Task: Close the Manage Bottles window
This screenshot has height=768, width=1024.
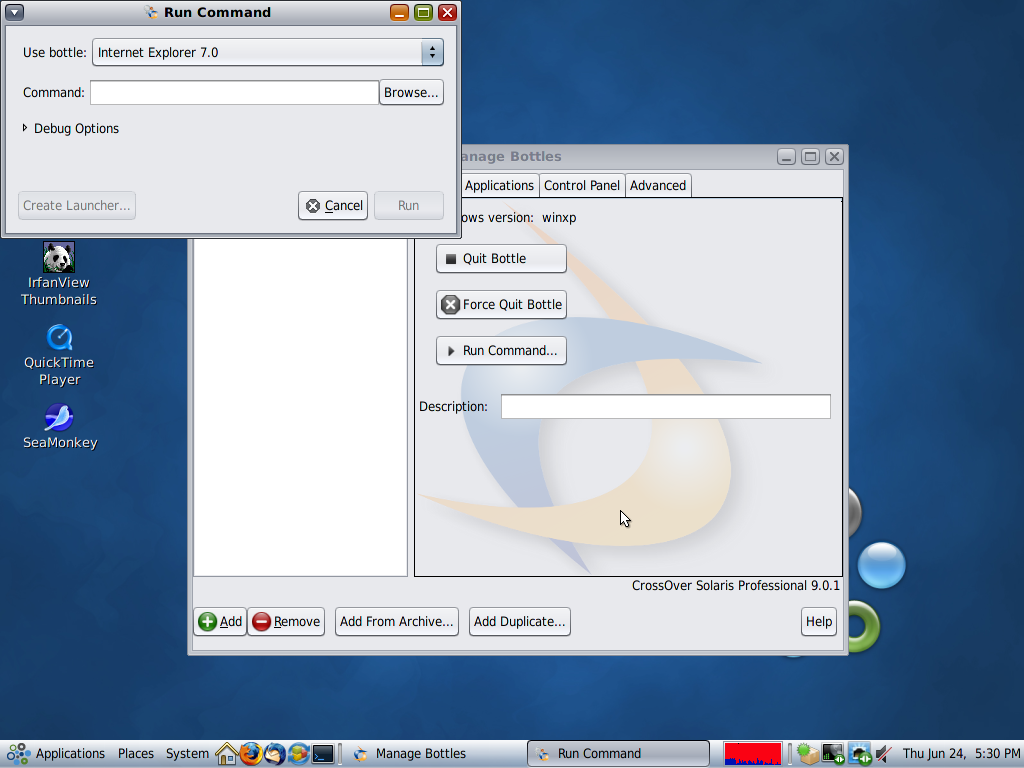Action: 834,157
